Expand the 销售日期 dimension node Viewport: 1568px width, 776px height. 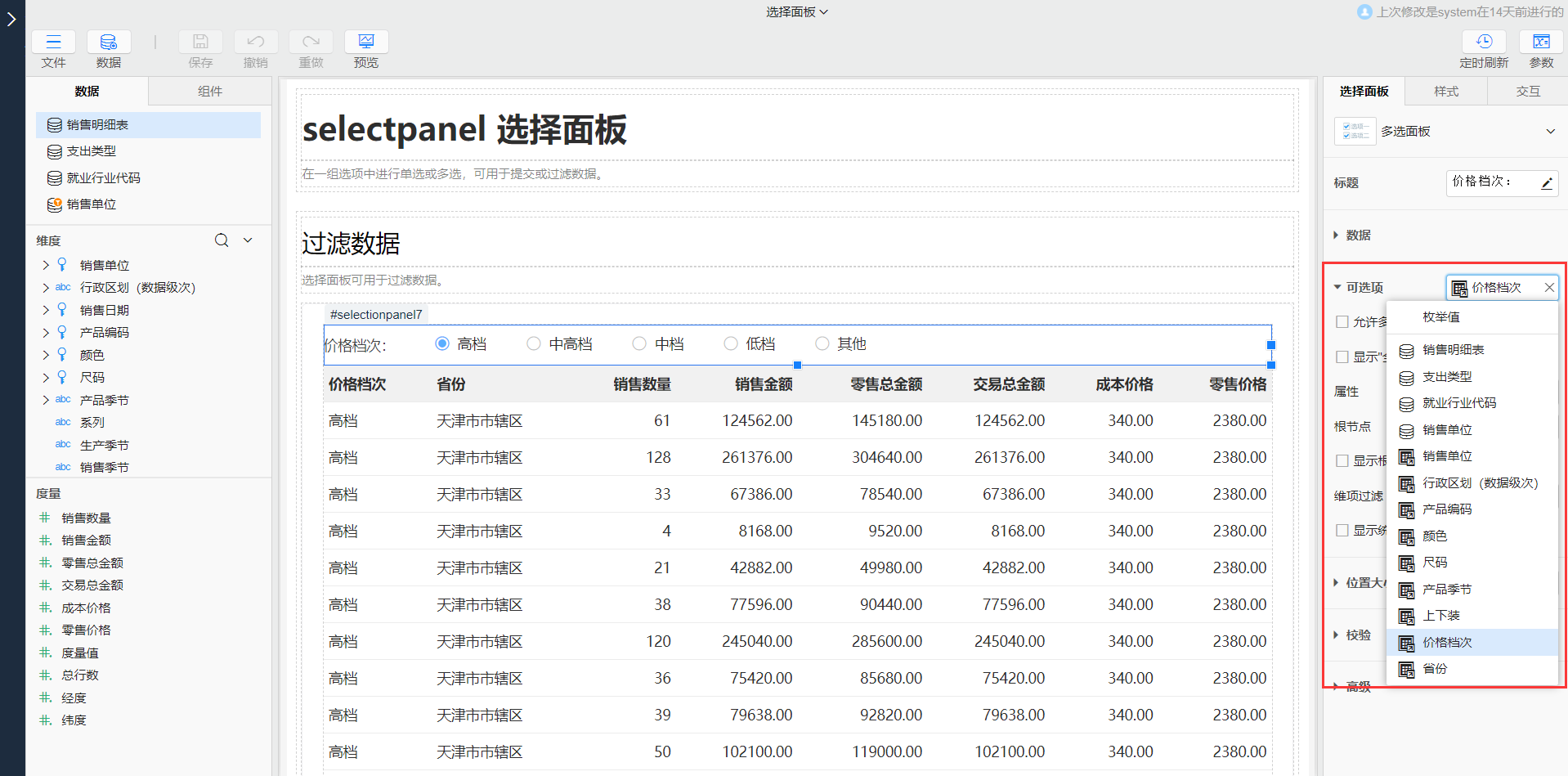[46, 310]
